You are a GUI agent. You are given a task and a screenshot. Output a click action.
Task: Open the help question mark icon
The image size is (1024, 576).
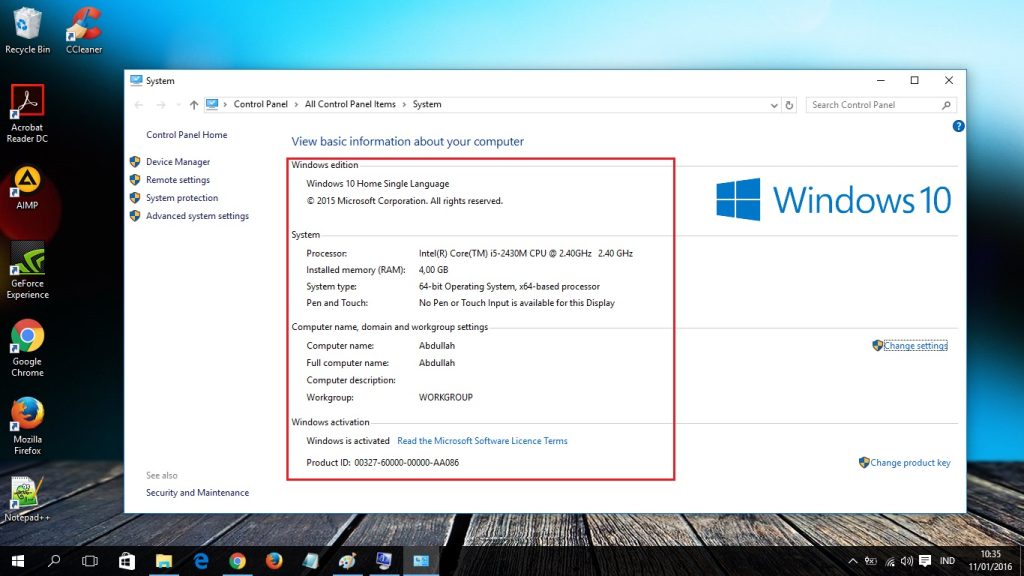pyautogui.click(x=958, y=126)
